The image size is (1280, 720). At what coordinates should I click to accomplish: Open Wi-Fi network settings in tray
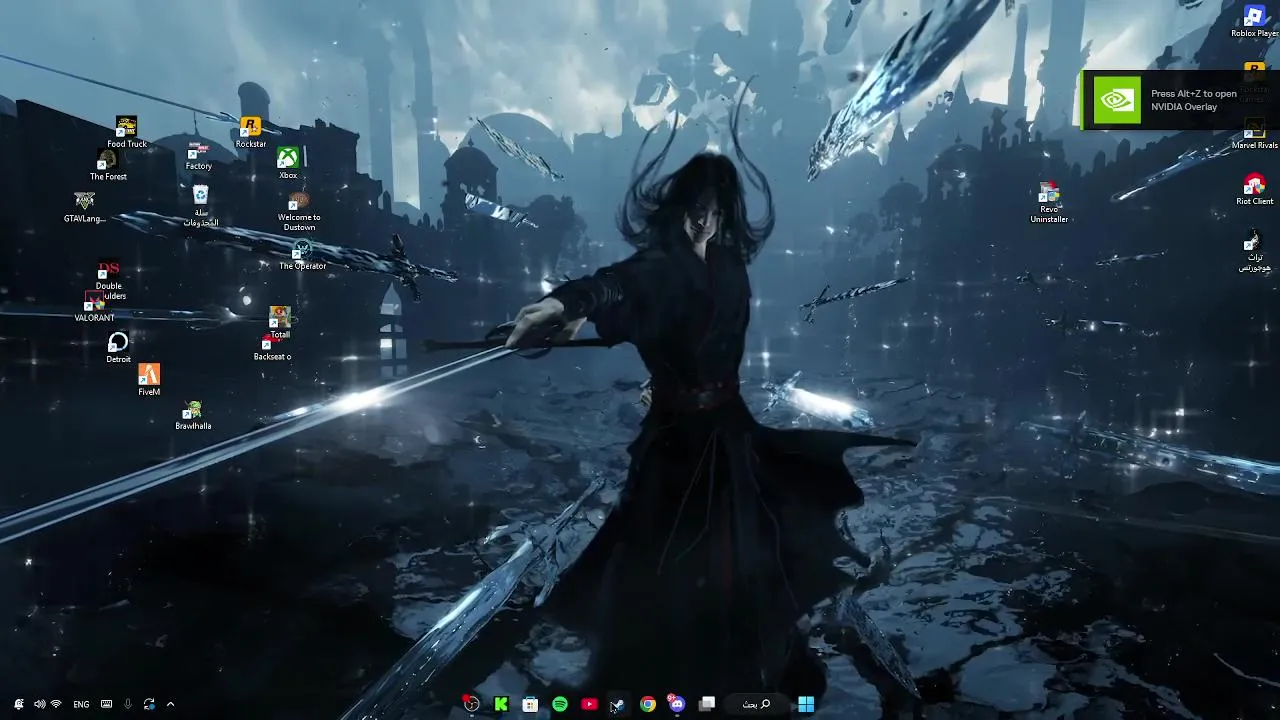(x=56, y=704)
